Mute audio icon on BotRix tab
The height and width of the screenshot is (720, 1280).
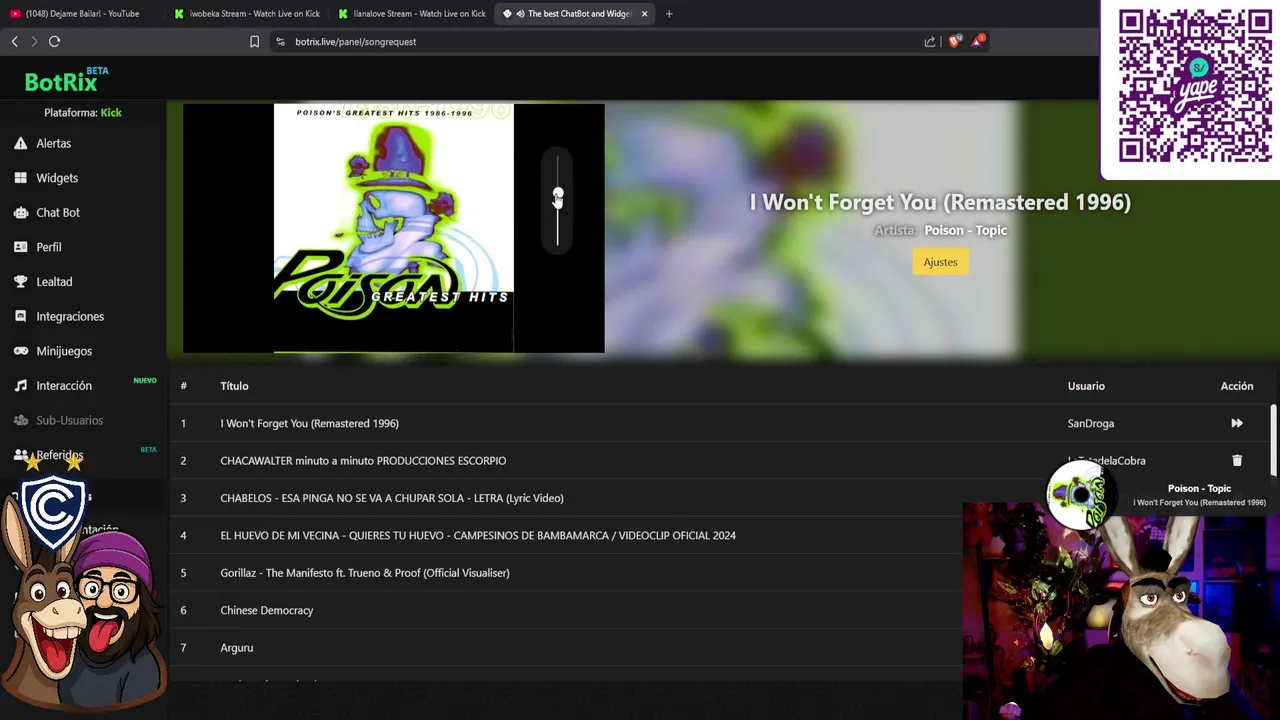coord(520,14)
